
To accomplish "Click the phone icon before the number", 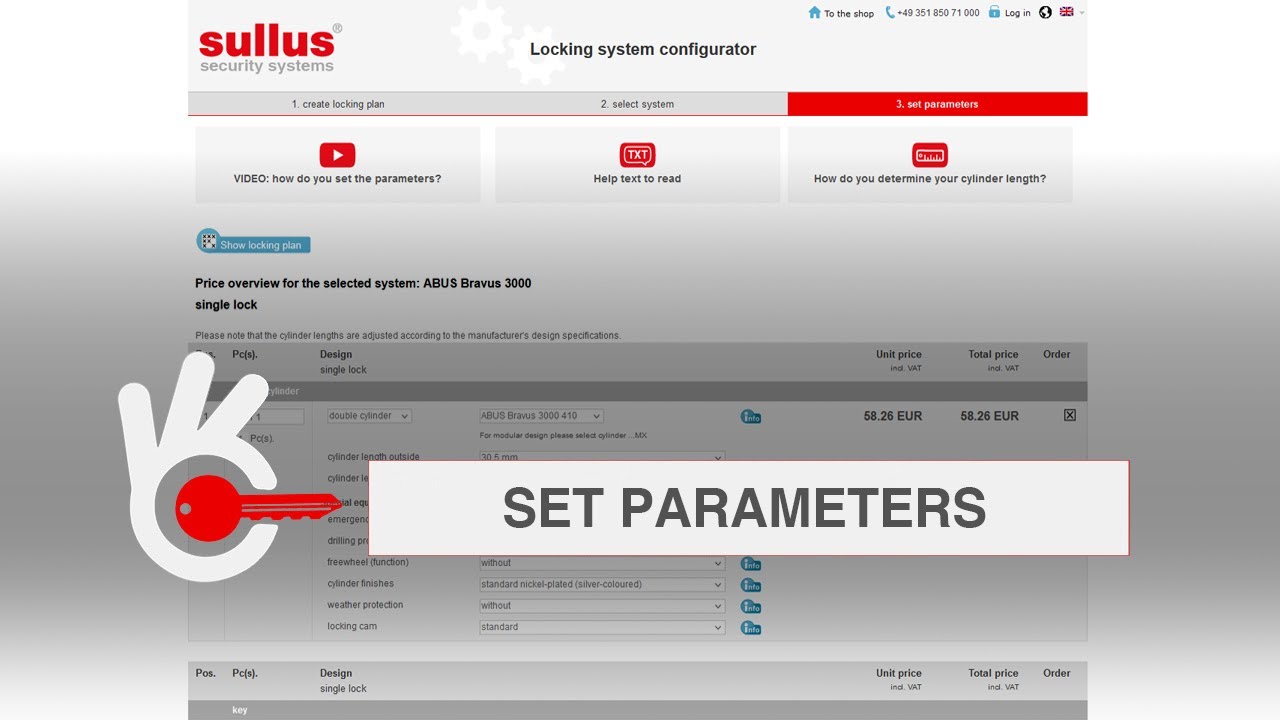I will 890,13.
